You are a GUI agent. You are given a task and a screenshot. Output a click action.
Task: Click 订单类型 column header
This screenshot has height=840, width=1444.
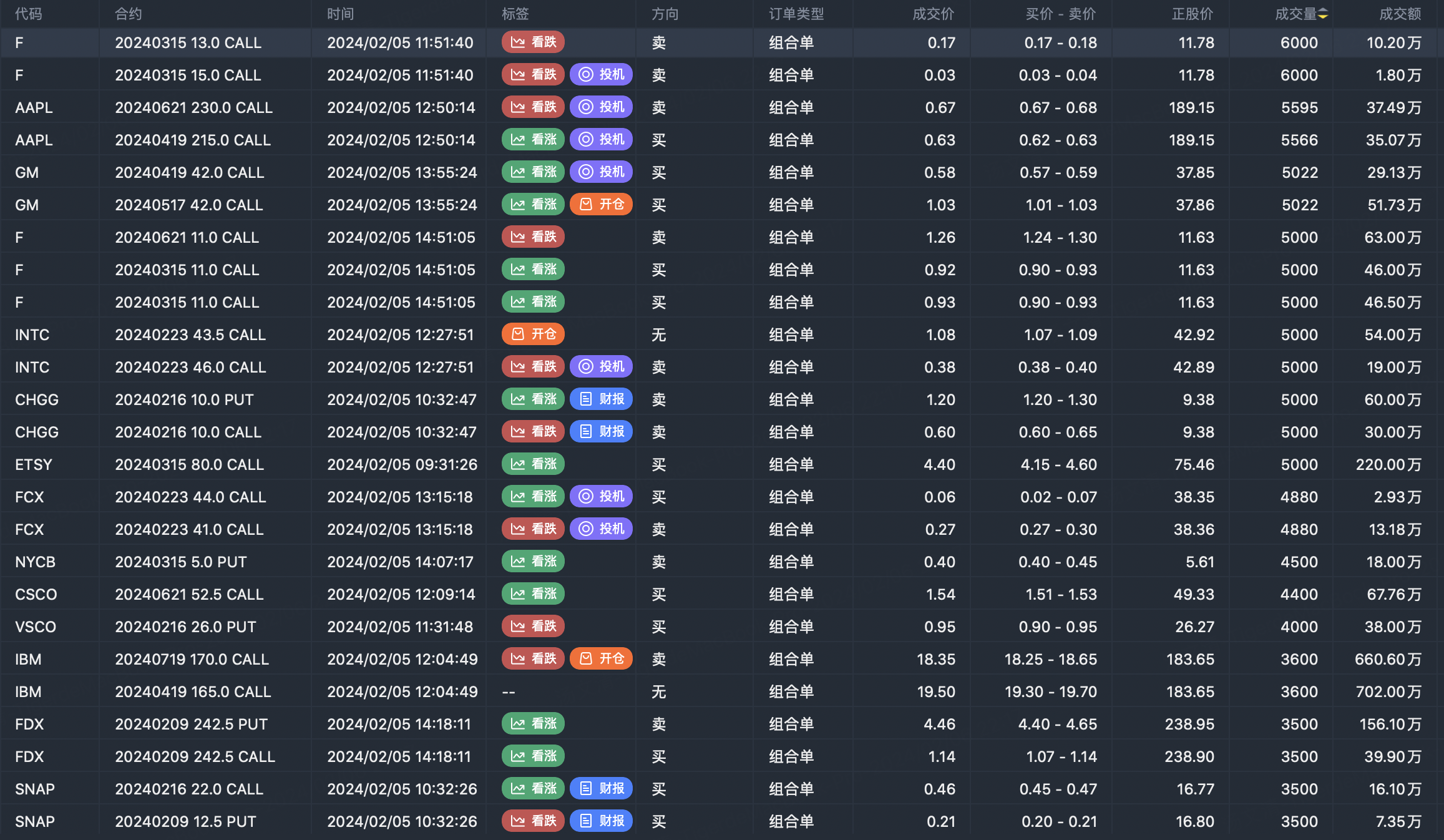pos(796,14)
